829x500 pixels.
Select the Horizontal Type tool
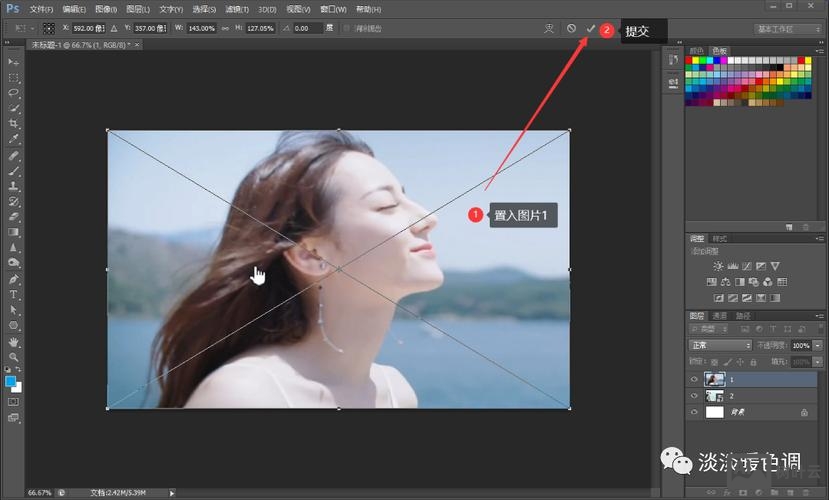click(x=14, y=295)
